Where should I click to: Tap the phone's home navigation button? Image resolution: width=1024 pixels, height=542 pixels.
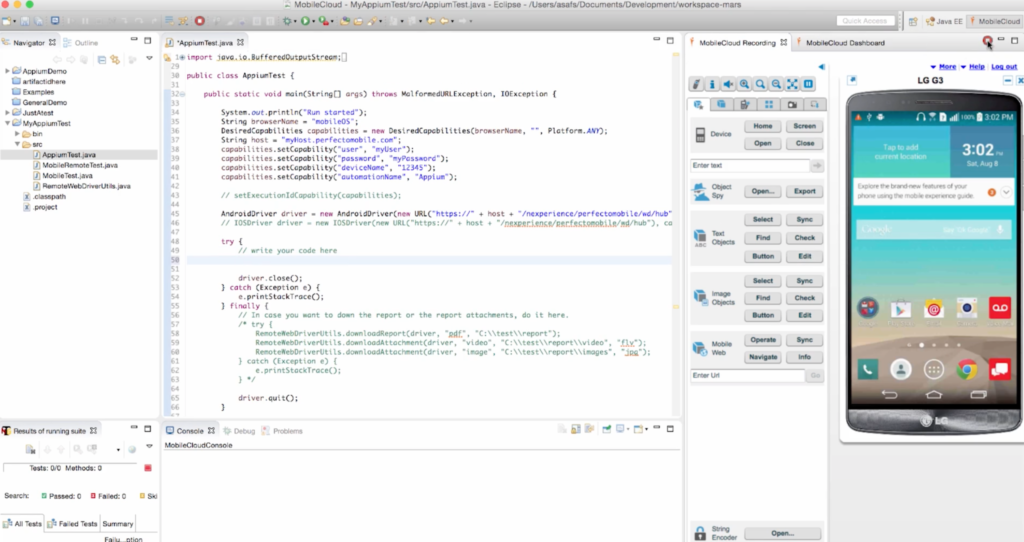934,394
